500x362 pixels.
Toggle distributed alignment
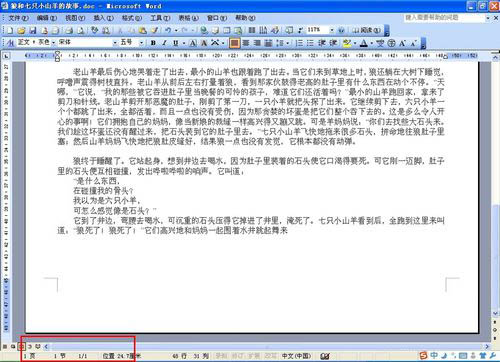tap(268, 43)
